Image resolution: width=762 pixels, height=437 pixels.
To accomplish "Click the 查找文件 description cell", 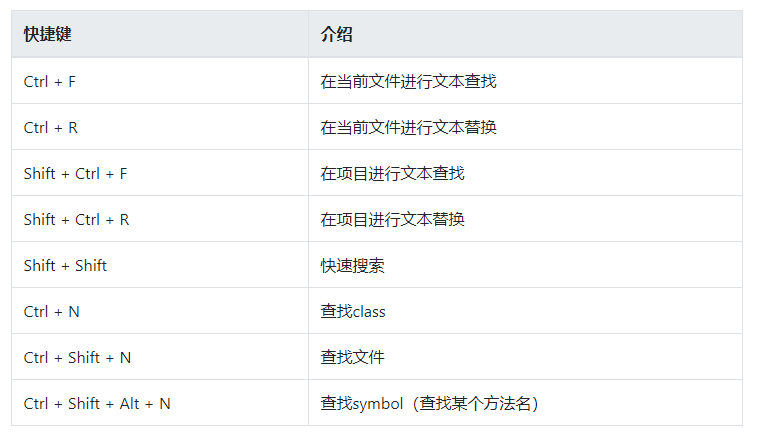I will click(x=352, y=357).
